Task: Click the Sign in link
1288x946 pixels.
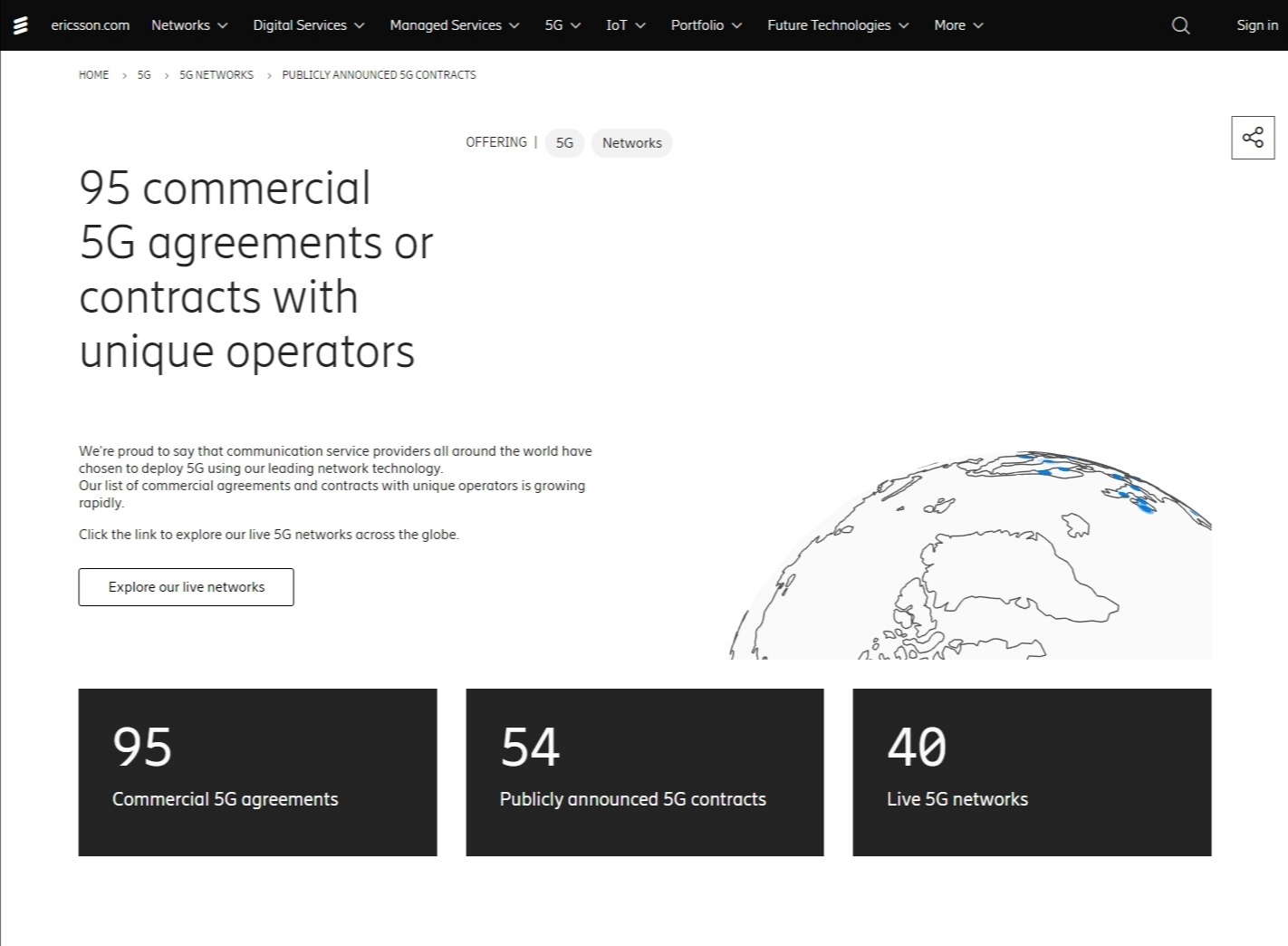Action: click(x=1256, y=25)
